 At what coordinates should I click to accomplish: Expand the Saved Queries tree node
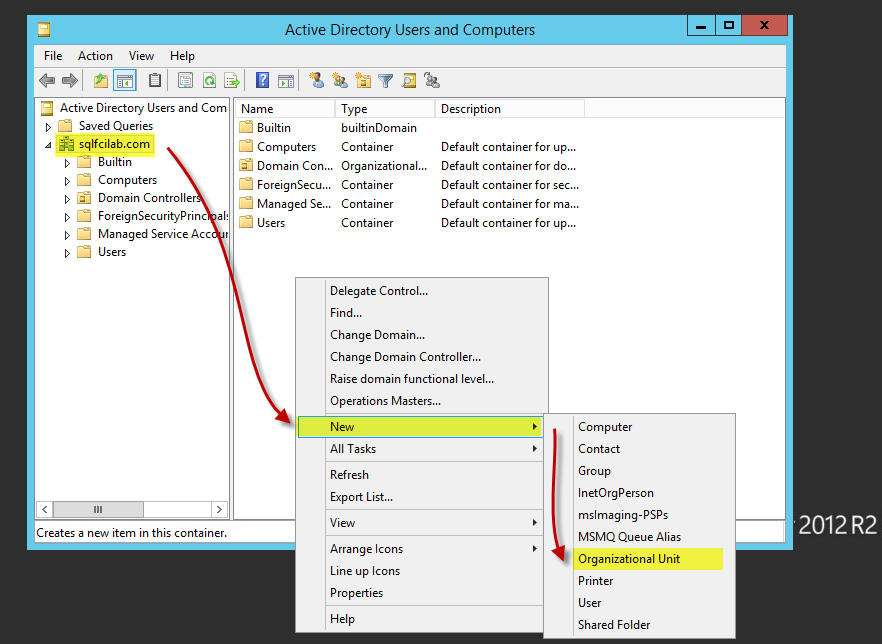pyautogui.click(x=48, y=127)
